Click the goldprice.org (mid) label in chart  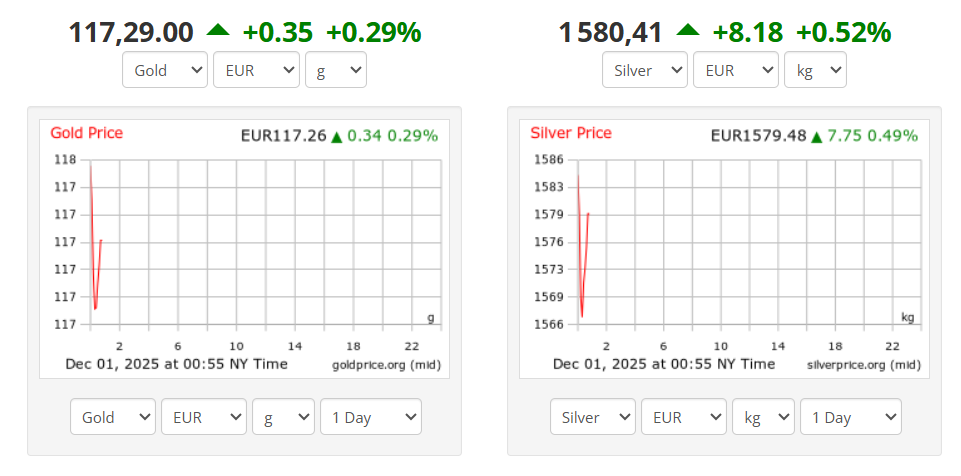point(386,365)
